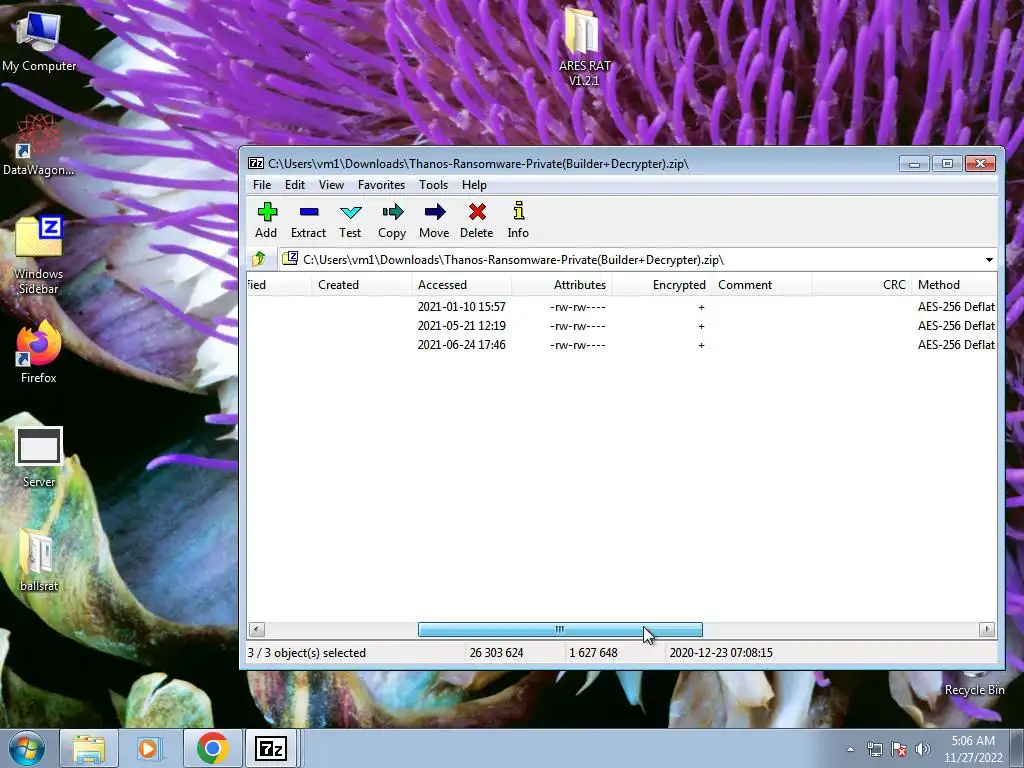Click the Move toolbar icon
Viewport: 1024px width, 768px height.
click(434, 220)
